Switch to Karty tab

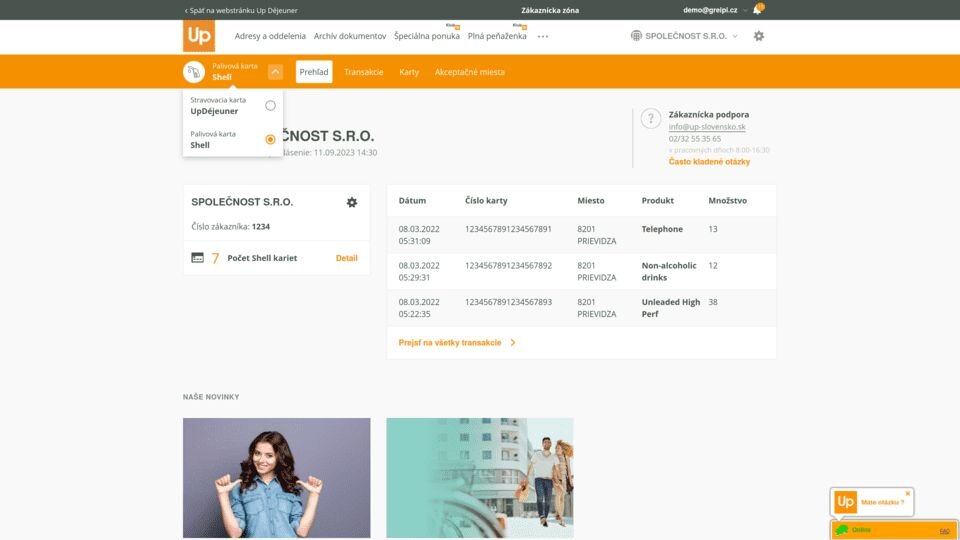(409, 72)
